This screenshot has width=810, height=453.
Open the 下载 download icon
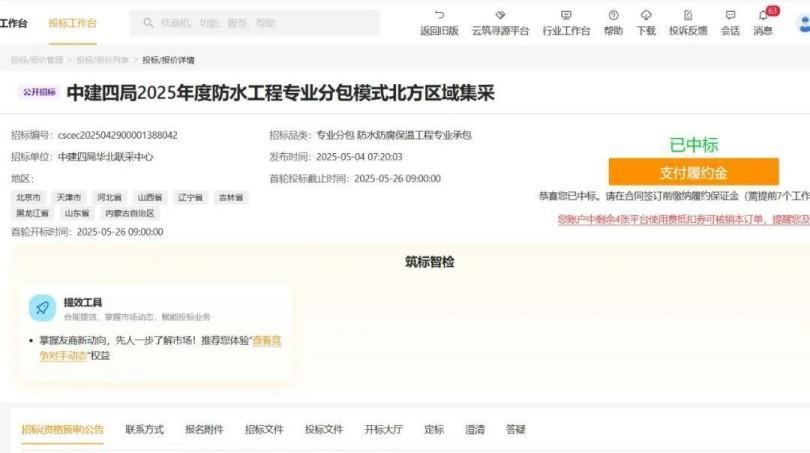[646, 16]
